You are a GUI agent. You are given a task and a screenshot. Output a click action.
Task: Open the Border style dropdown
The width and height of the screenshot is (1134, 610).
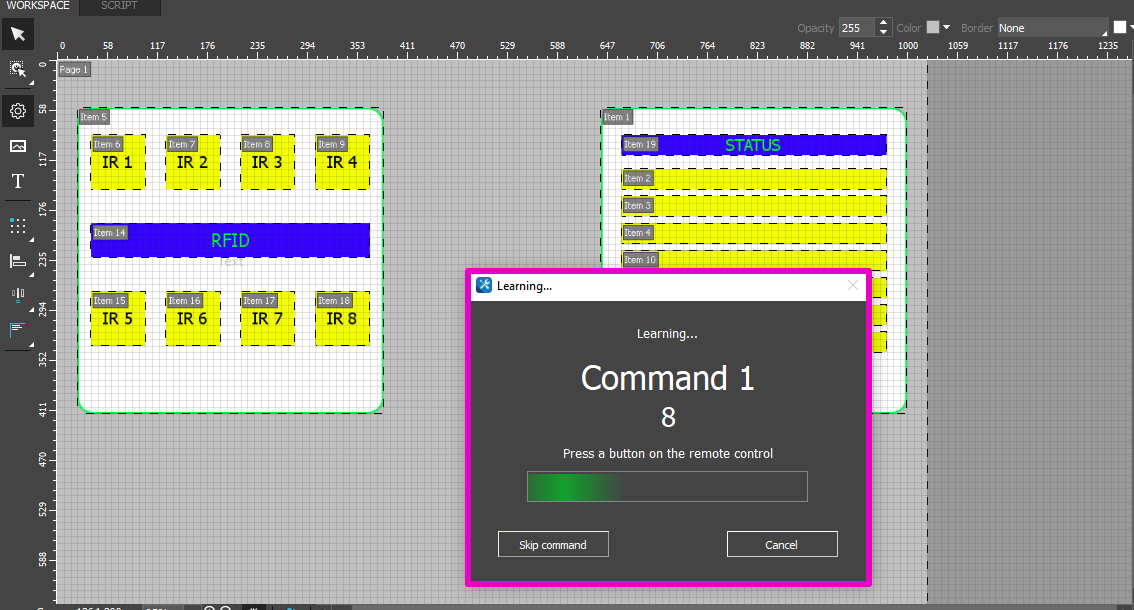(x=1052, y=28)
